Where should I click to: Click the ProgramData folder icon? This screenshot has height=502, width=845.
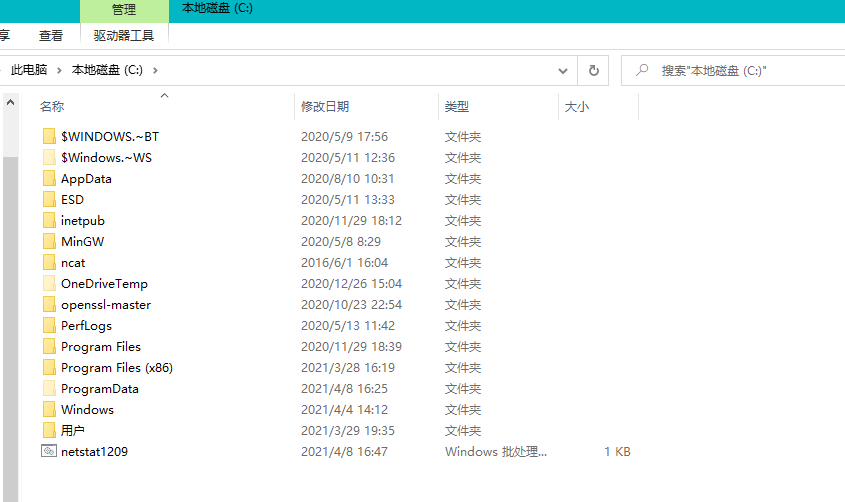[x=49, y=388]
